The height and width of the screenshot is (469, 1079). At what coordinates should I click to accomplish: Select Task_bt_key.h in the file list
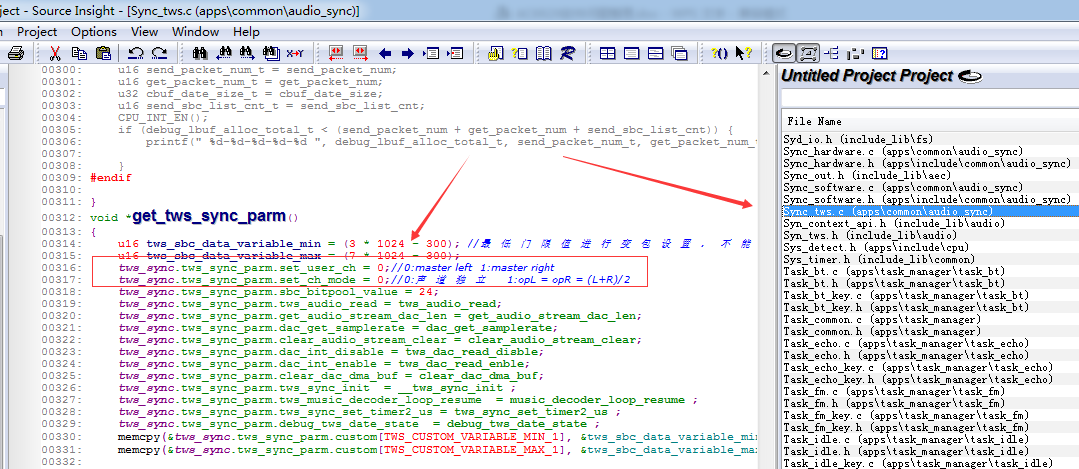pyautogui.click(x=906, y=307)
